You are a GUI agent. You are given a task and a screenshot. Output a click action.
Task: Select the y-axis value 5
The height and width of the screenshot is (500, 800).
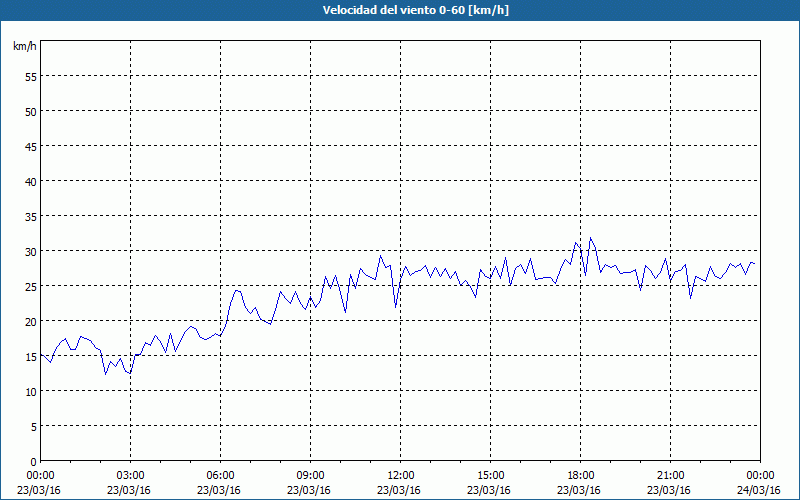coord(34,427)
